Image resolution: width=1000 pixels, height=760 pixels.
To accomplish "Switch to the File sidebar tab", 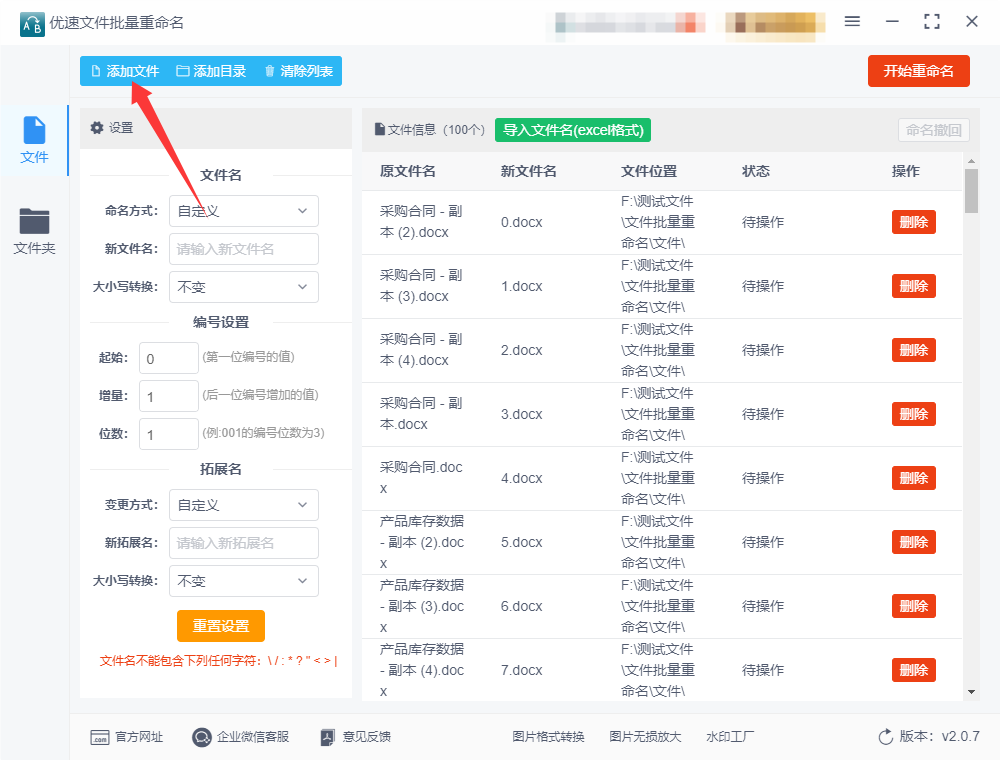I will coord(34,140).
